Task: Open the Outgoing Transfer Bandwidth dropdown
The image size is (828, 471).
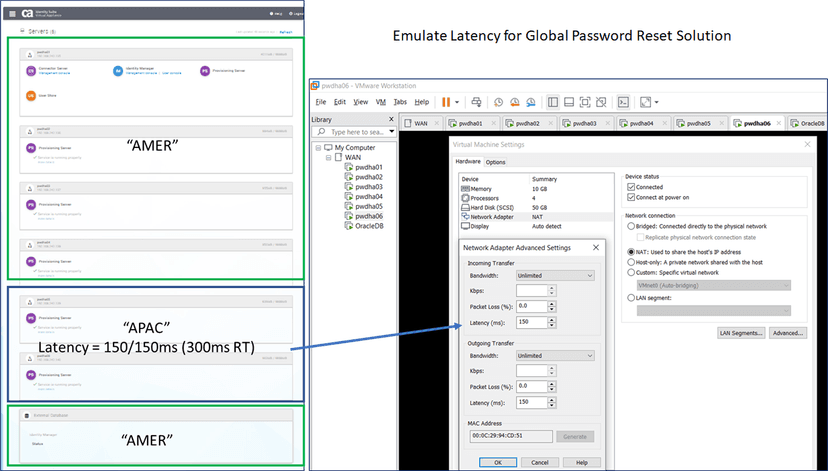Action: coord(555,355)
